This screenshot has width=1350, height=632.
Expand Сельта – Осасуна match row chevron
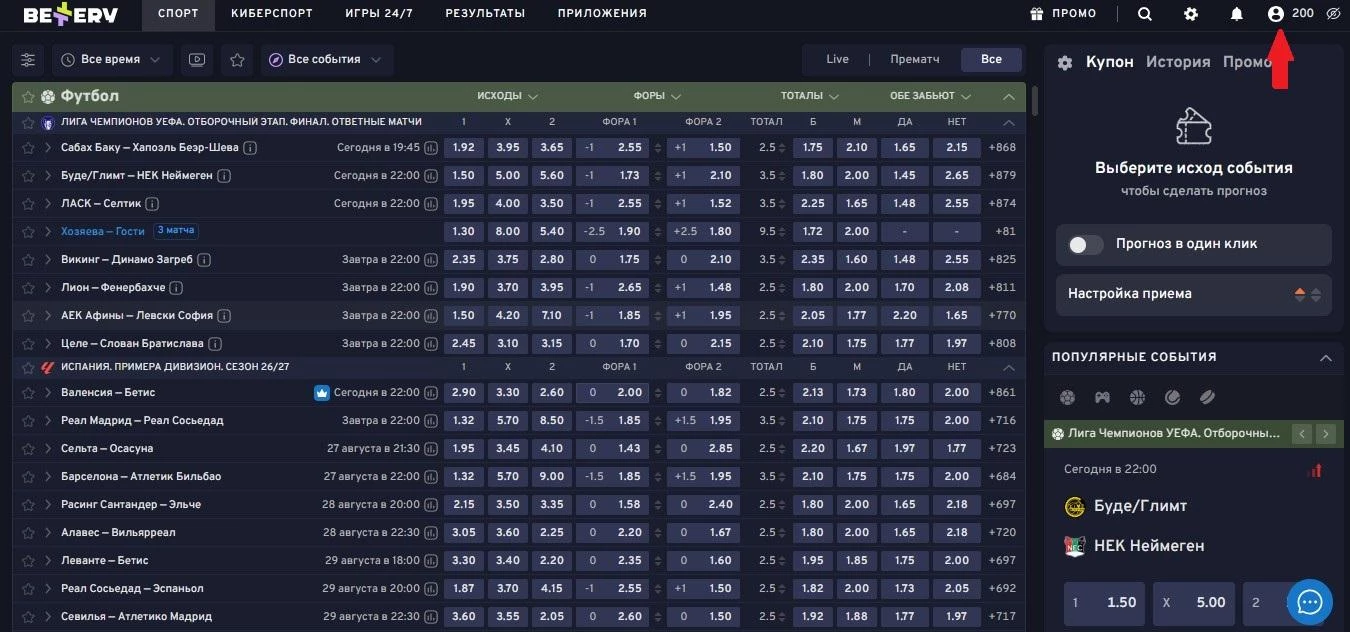click(48, 448)
